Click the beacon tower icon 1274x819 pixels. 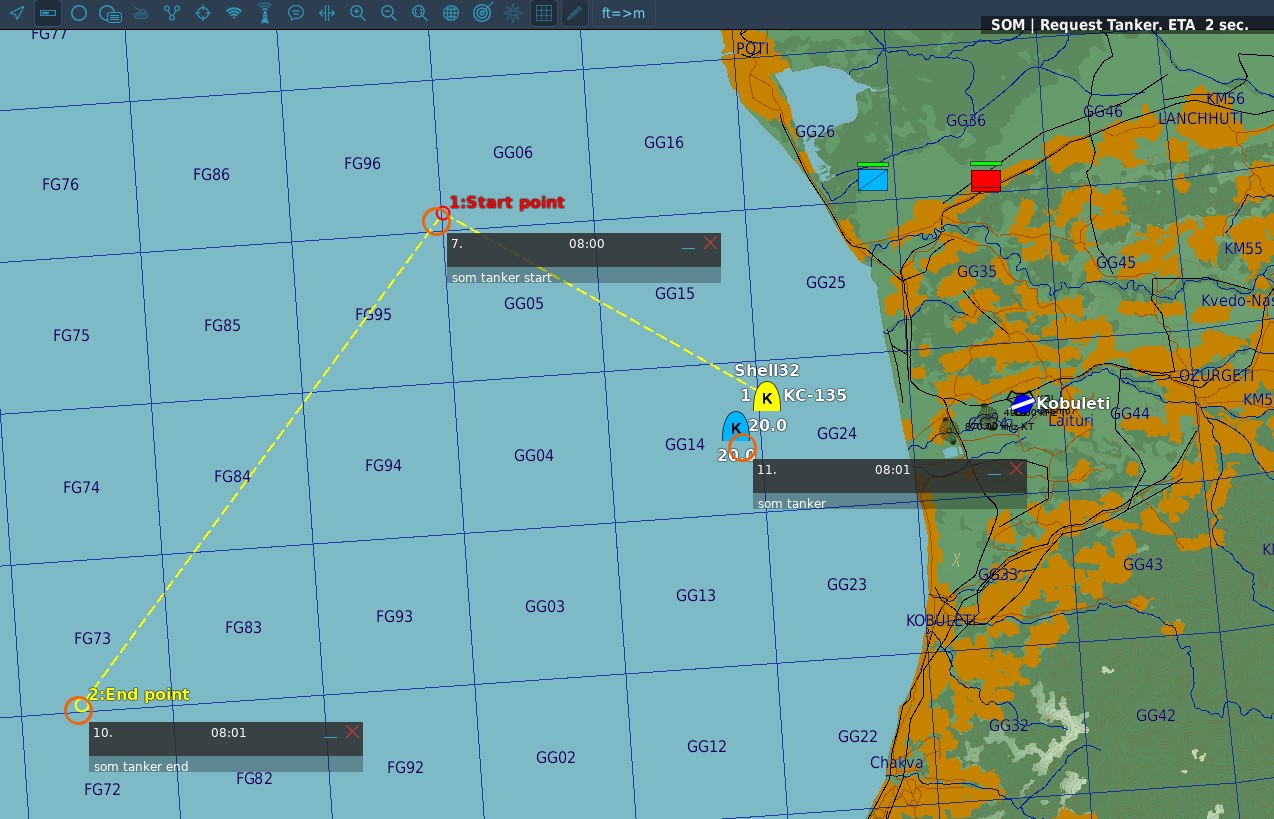[x=264, y=14]
